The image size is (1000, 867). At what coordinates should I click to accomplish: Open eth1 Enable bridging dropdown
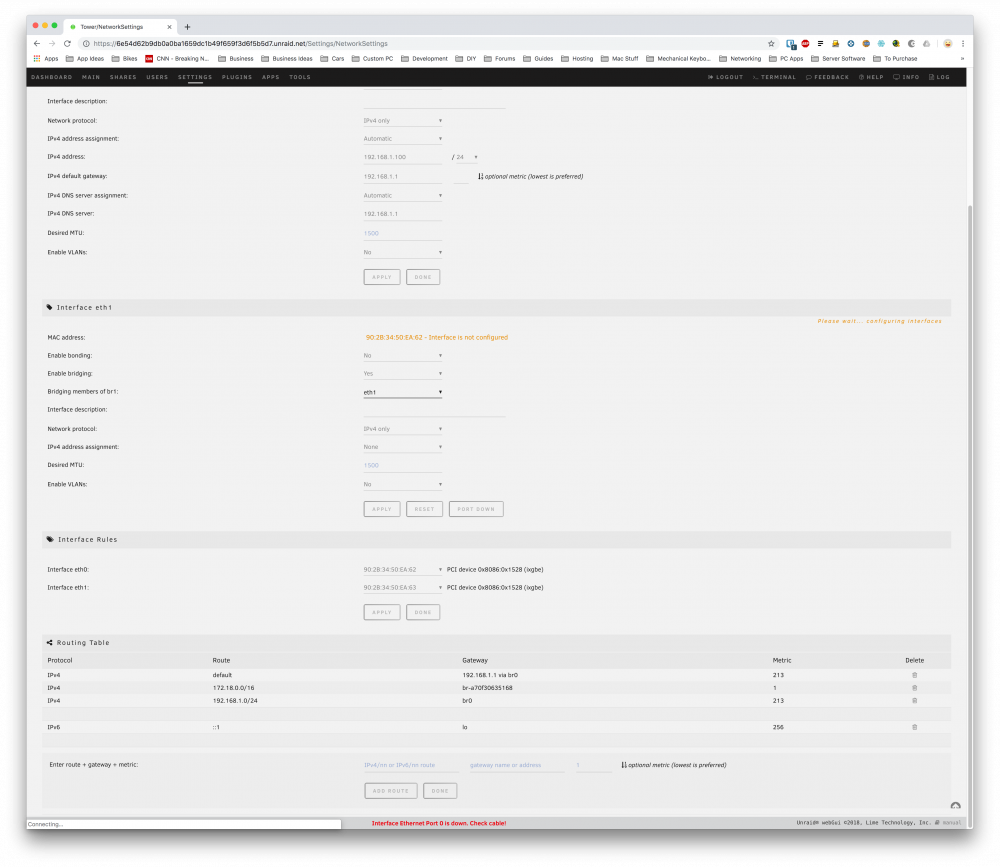pos(402,373)
